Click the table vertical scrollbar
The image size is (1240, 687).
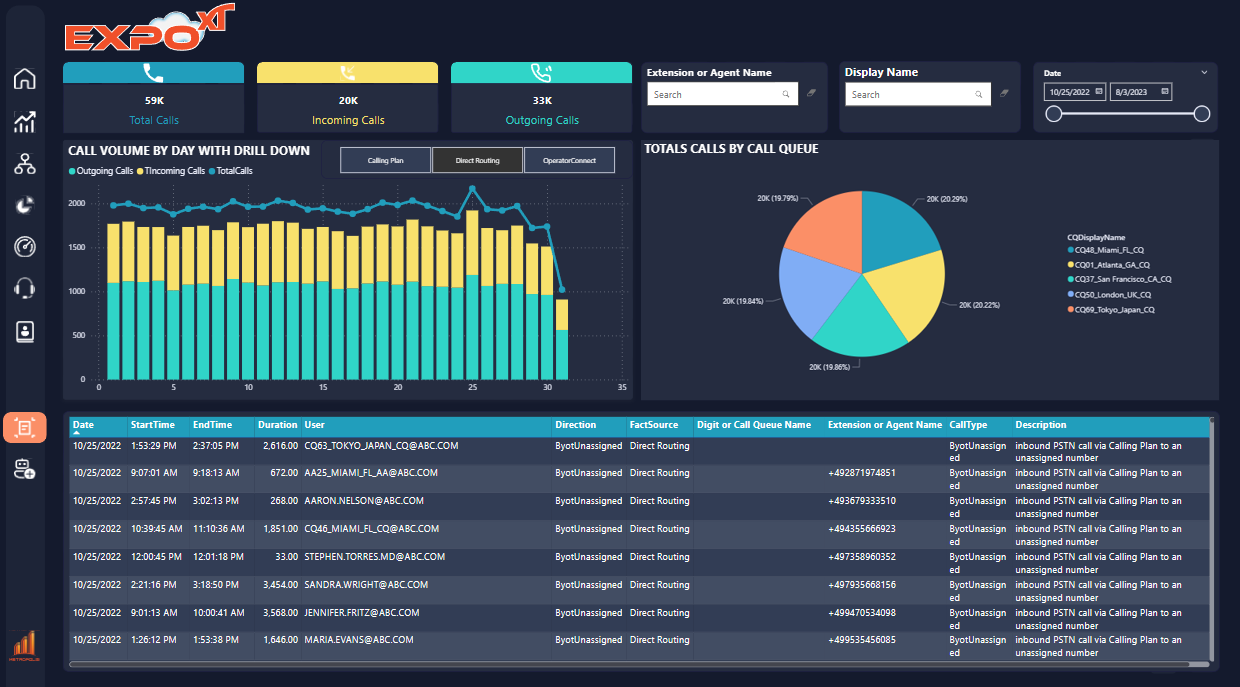pyautogui.click(x=1213, y=540)
